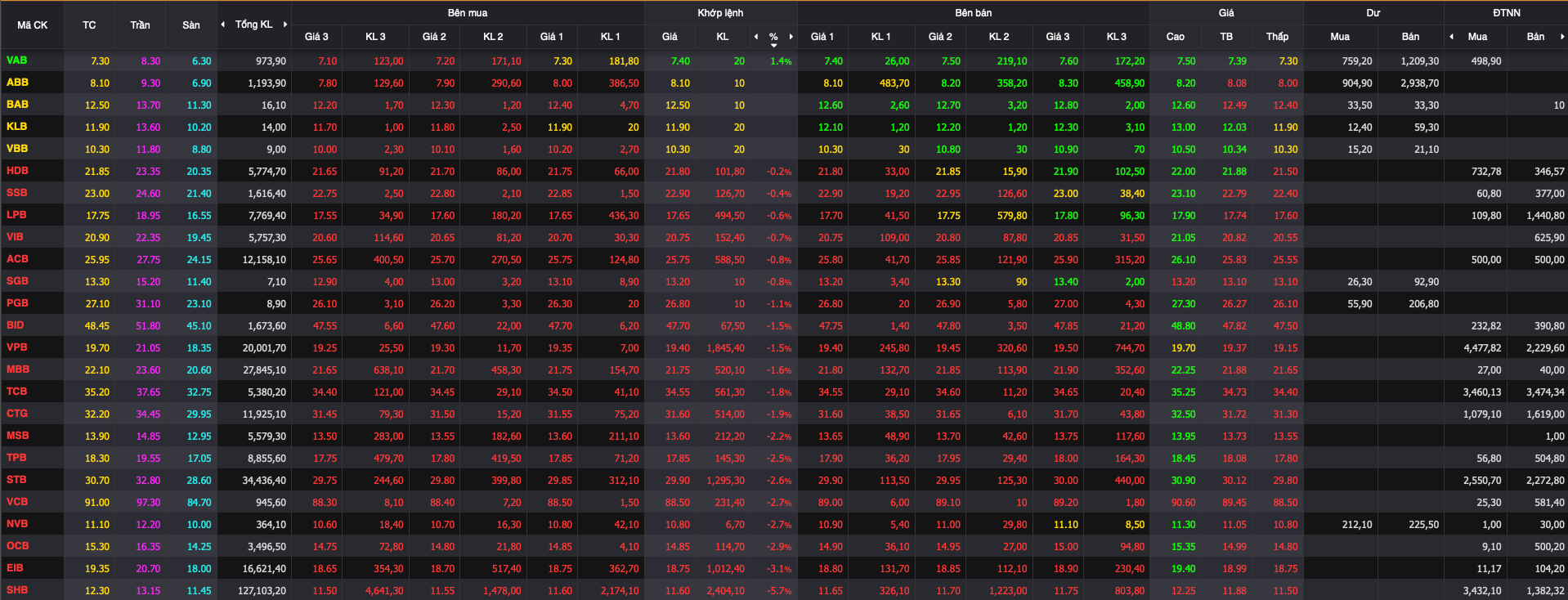The height and width of the screenshot is (600, 1568).
Task: Click the % column header
Action: (x=773, y=37)
